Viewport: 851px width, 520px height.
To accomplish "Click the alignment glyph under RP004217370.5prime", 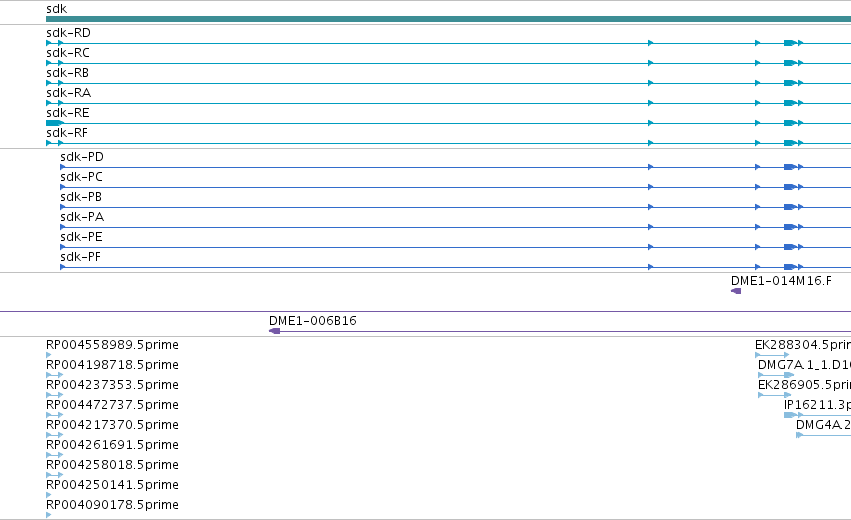I will pos(55,435).
